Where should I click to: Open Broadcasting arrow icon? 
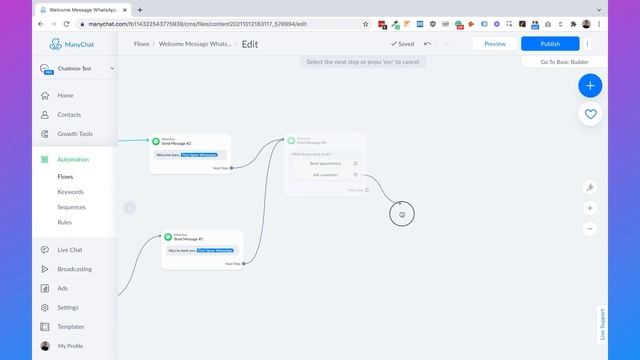point(45,269)
